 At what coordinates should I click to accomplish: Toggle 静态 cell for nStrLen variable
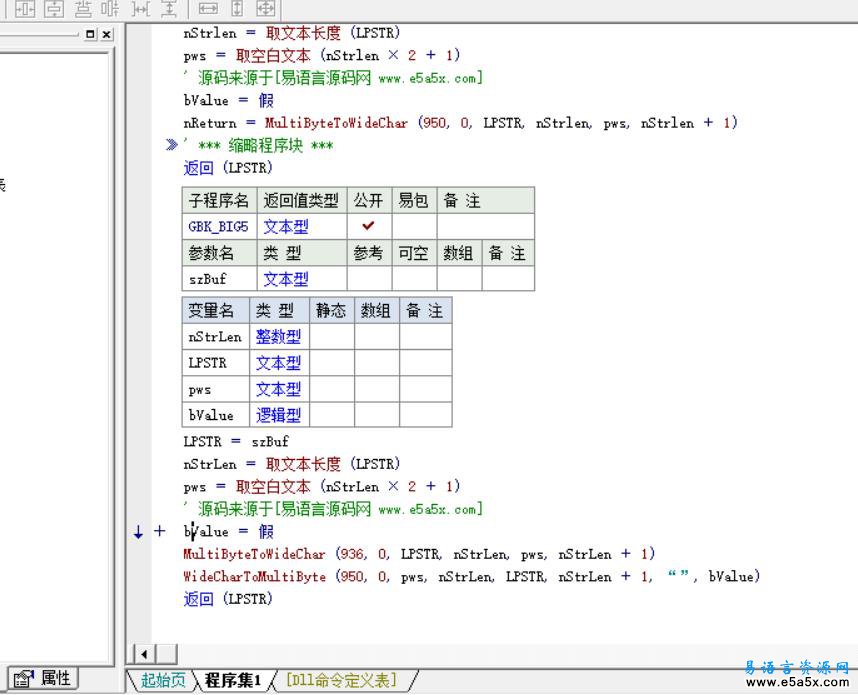point(332,336)
